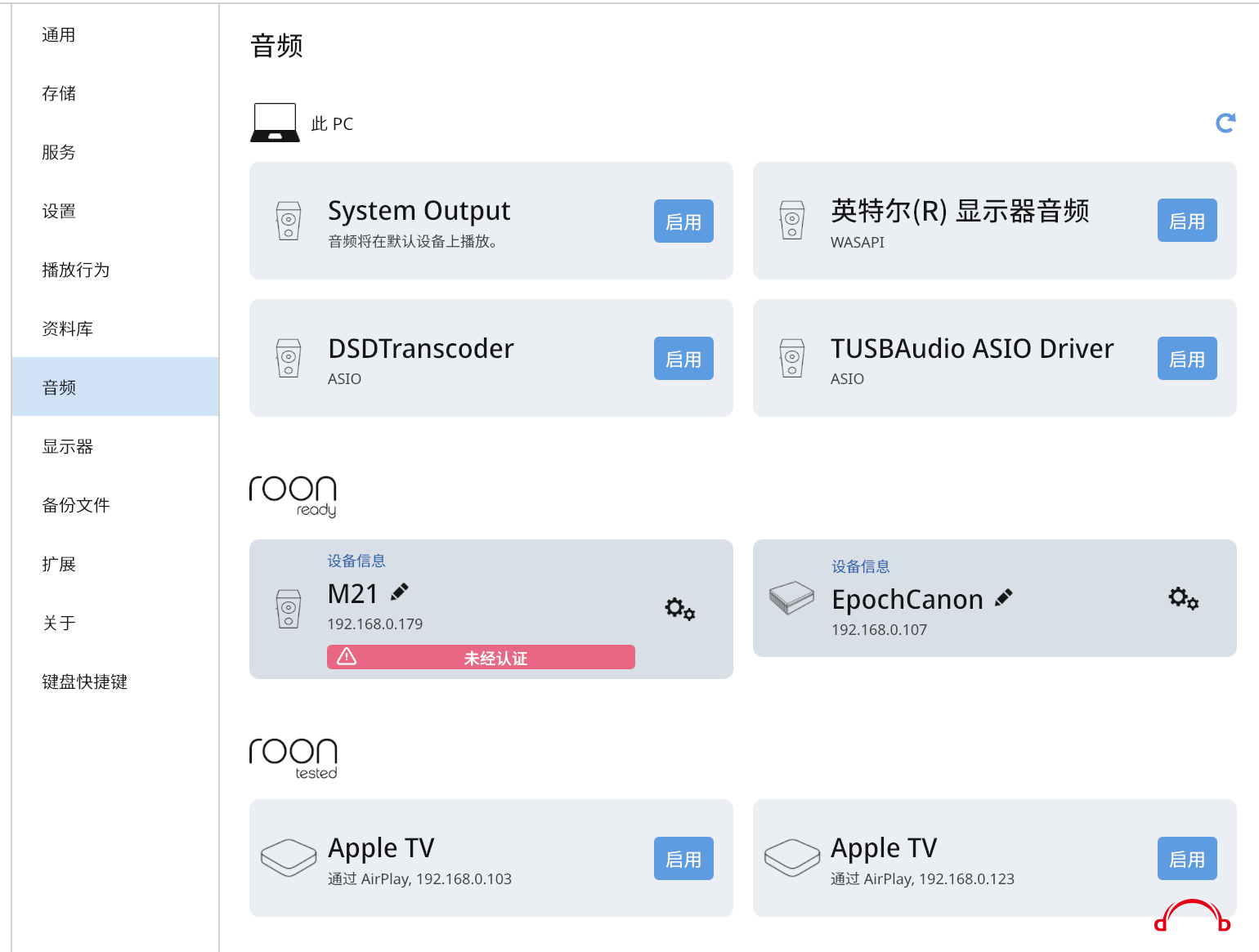
Task: Open the 资料库 settings tab
Action: [115, 329]
